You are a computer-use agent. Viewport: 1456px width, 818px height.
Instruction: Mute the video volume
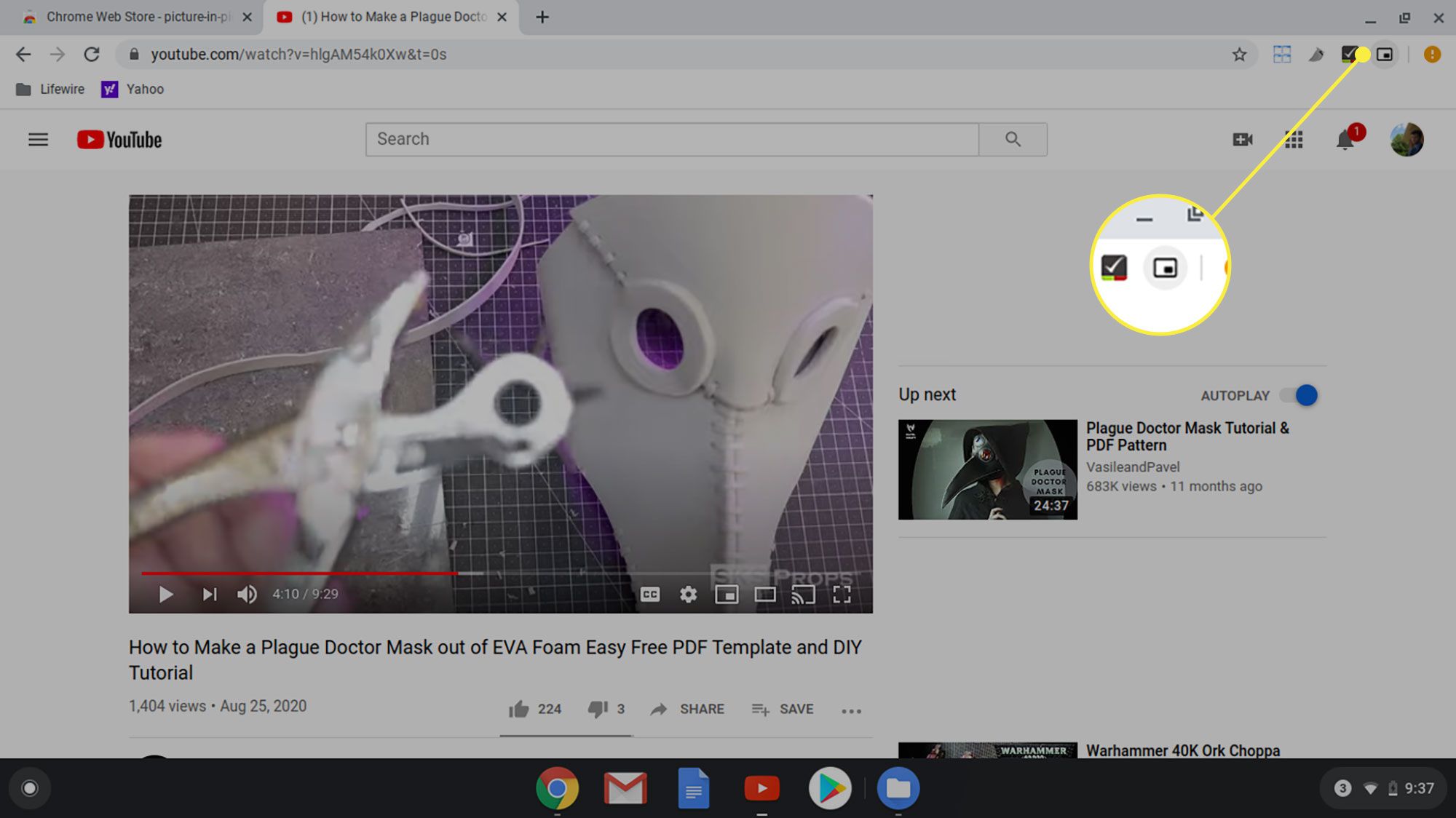pos(247,595)
